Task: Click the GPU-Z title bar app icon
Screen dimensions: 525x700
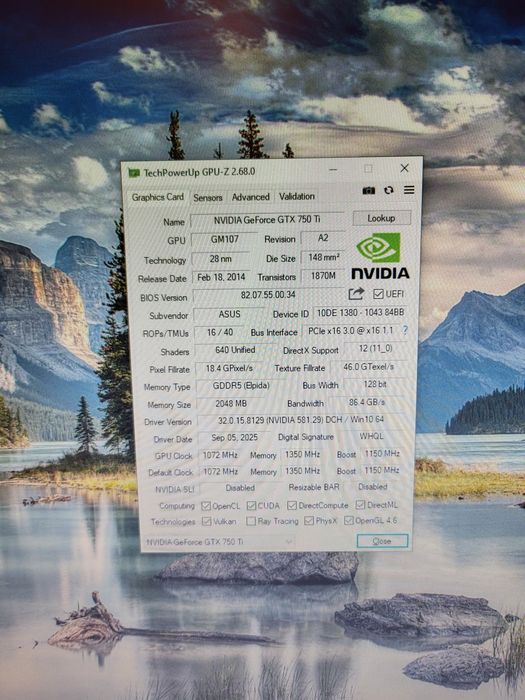Action: 133,173
